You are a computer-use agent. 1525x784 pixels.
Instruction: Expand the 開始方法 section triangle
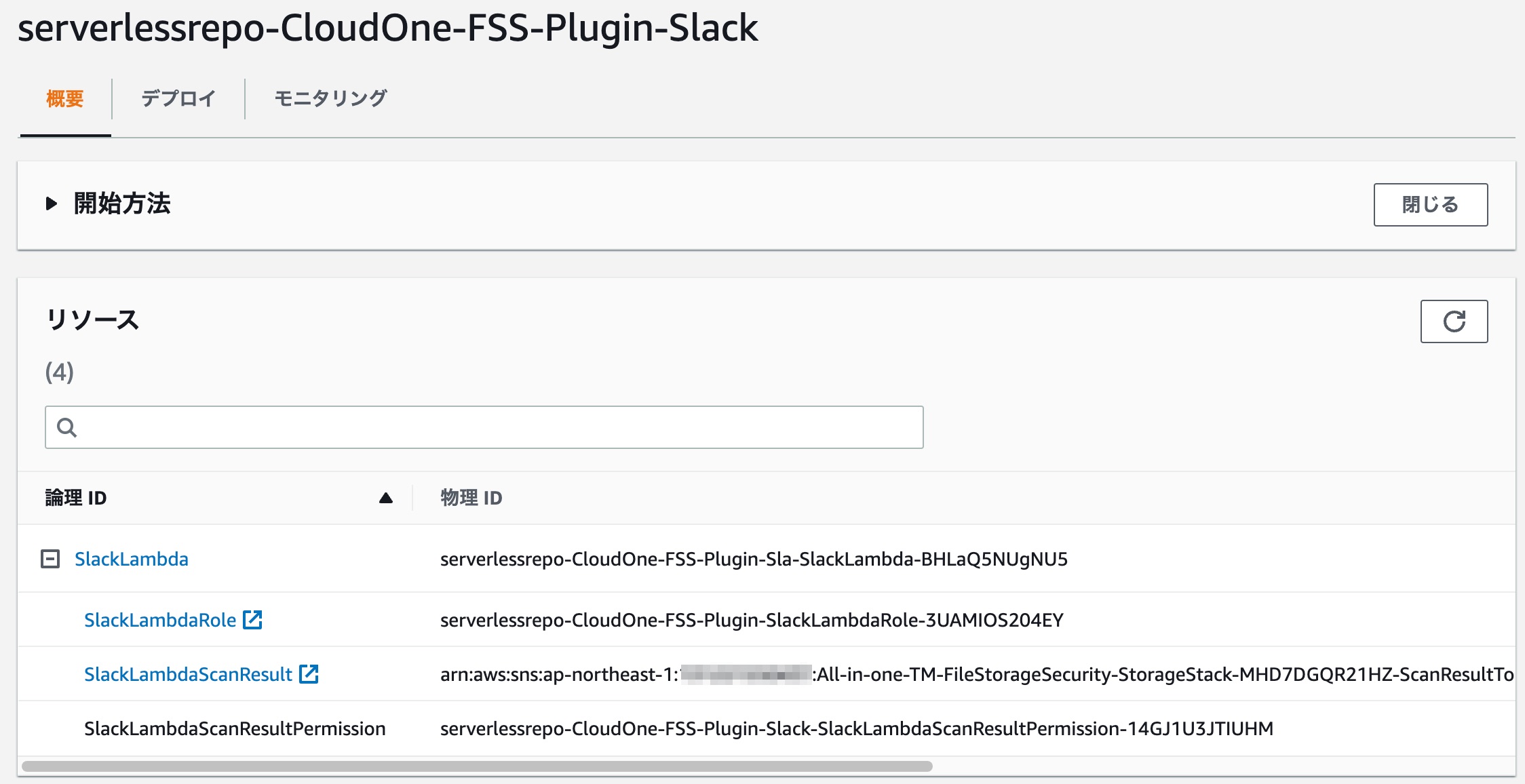51,203
